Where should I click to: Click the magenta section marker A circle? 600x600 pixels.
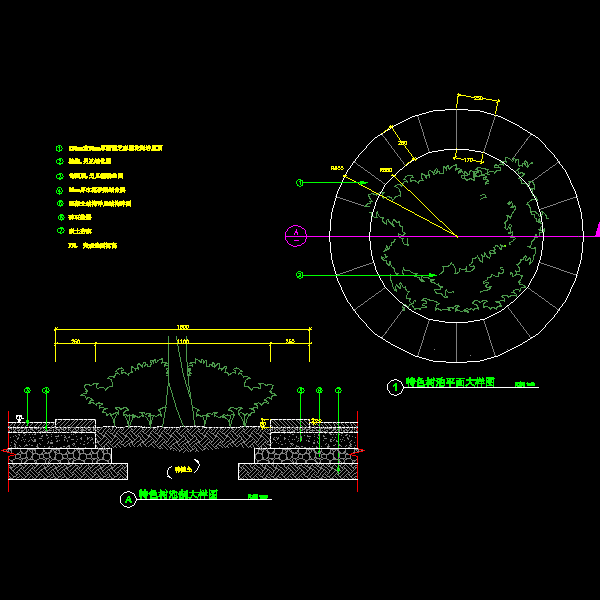(x=297, y=236)
